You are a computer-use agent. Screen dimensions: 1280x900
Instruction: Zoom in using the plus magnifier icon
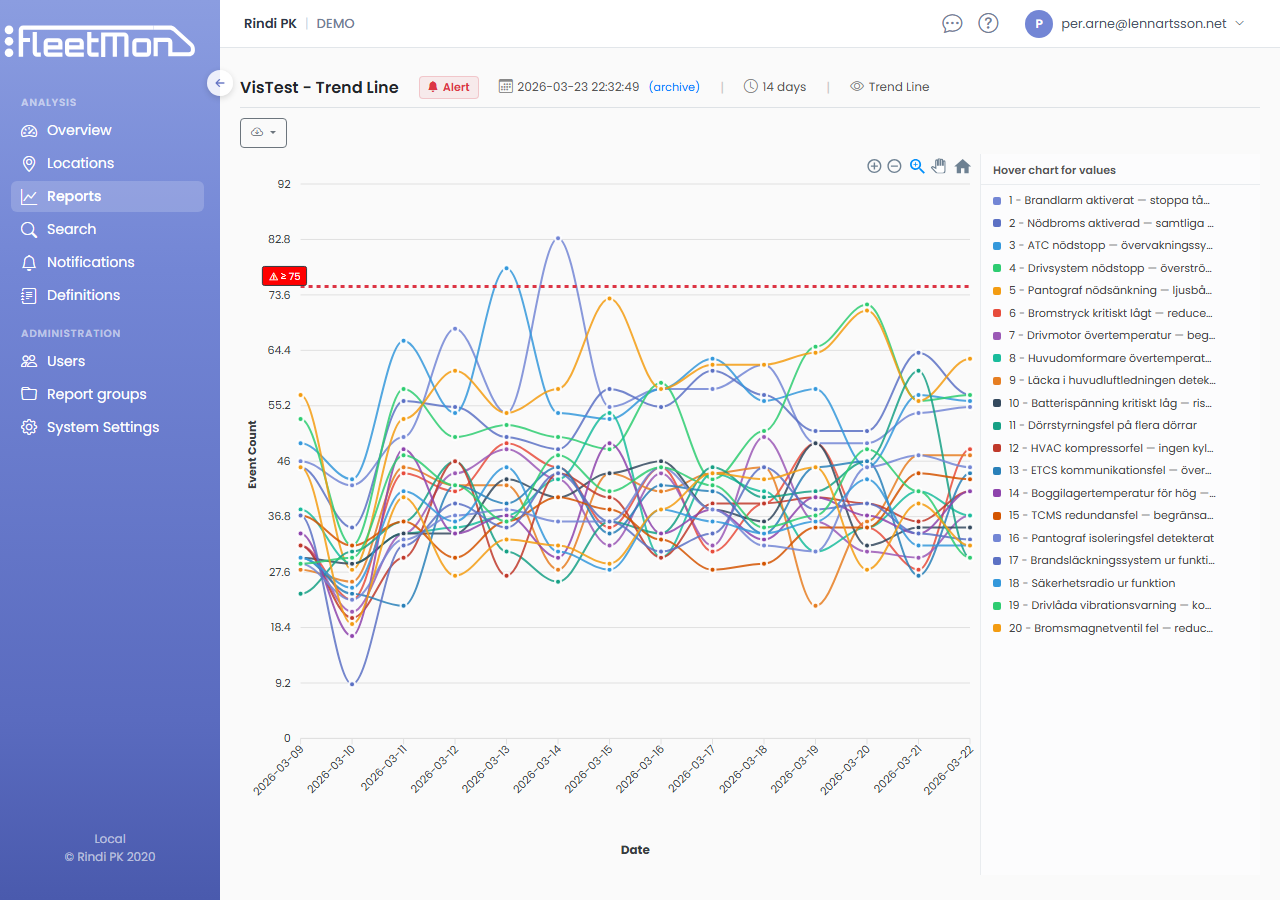coord(874,166)
